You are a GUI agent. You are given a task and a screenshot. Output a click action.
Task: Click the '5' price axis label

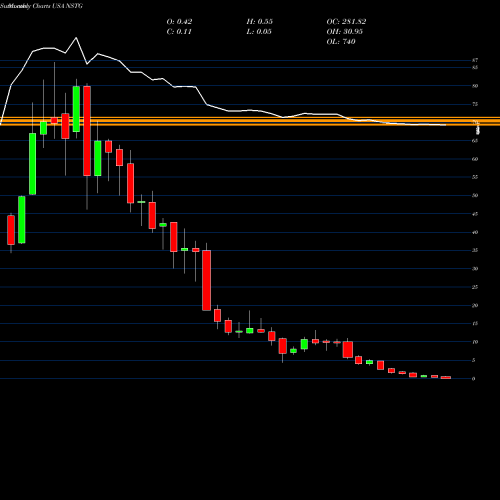pos(473,360)
